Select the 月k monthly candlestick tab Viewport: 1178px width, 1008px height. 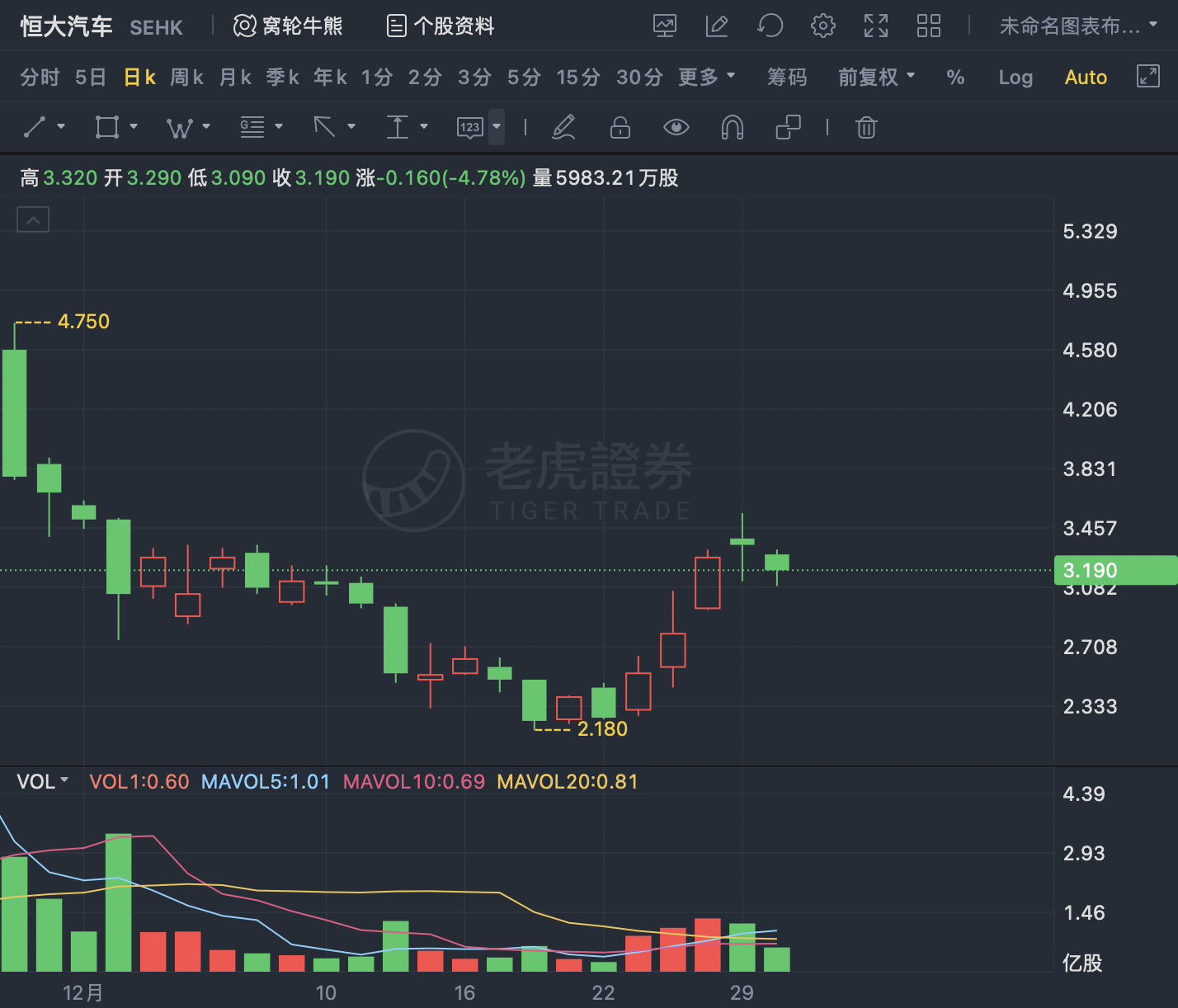[x=235, y=78]
